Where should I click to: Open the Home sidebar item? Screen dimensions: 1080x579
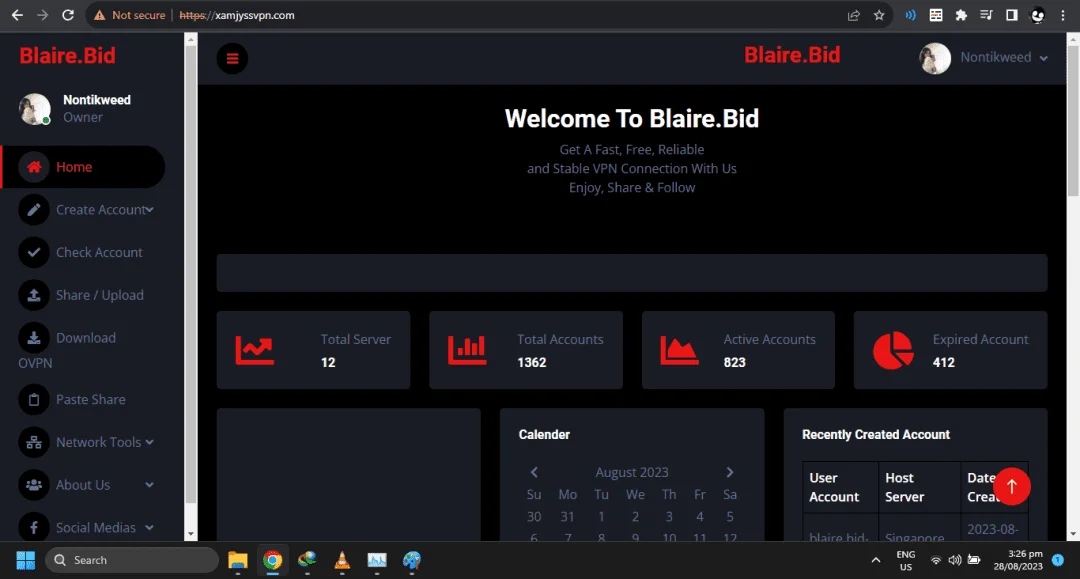click(x=83, y=167)
